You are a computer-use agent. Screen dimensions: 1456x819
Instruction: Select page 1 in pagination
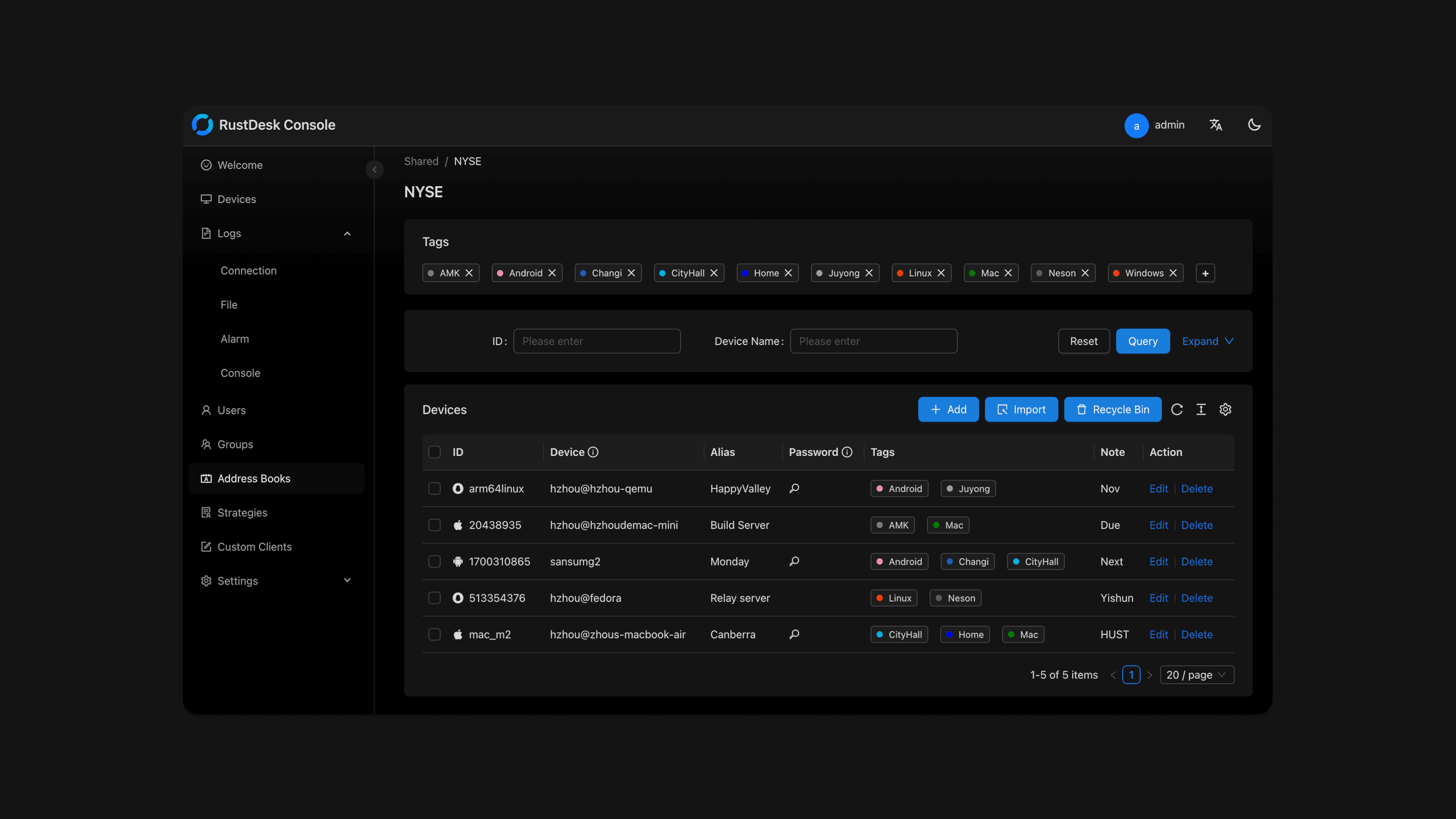pyautogui.click(x=1131, y=675)
